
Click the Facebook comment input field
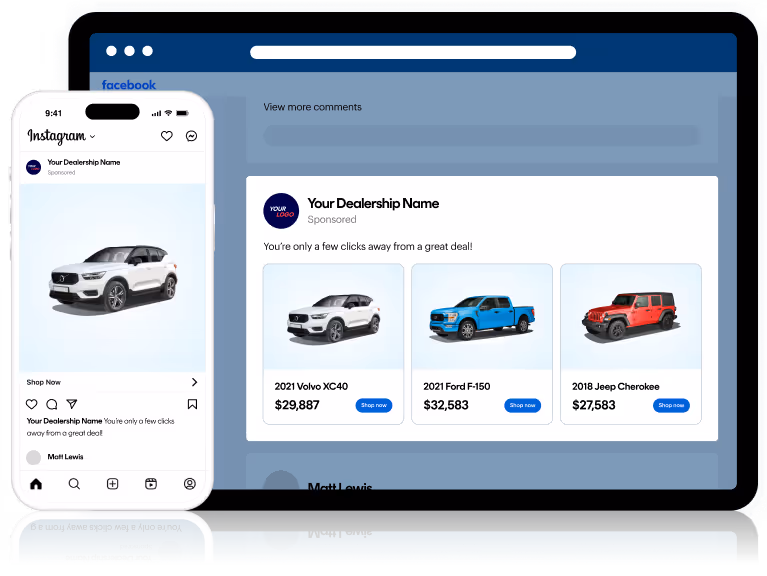click(x=482, y=135)
